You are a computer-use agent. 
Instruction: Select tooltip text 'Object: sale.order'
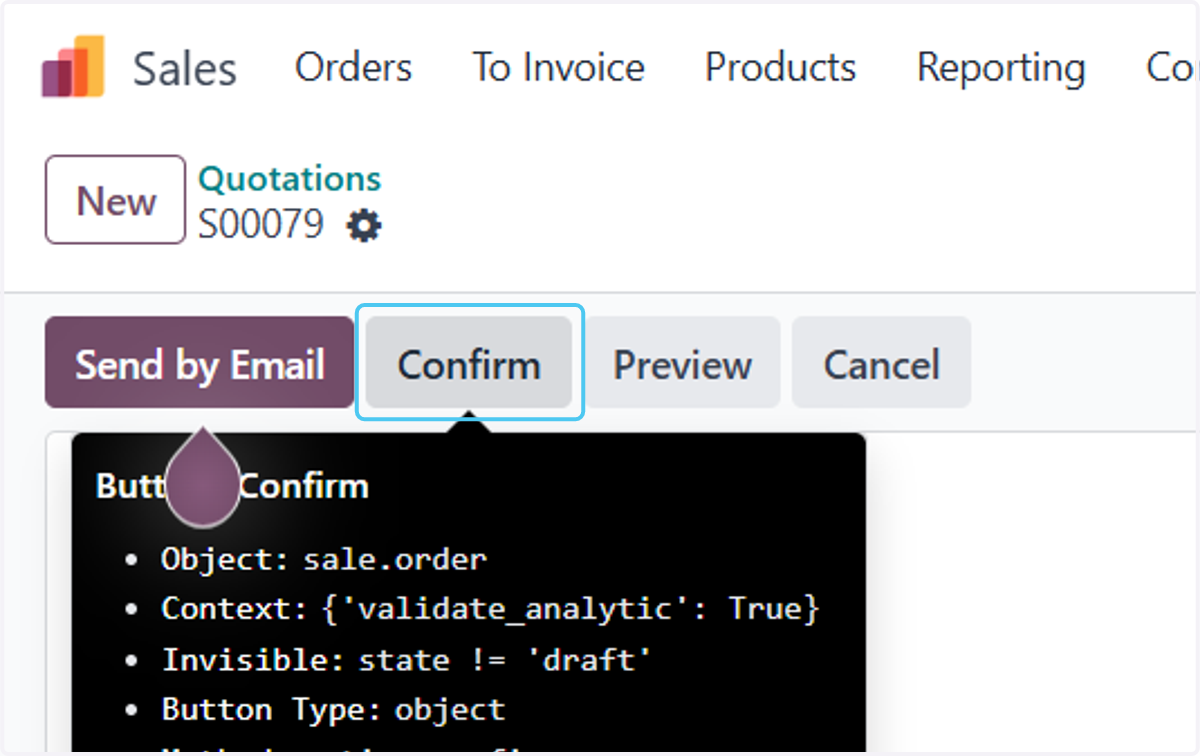324,559
